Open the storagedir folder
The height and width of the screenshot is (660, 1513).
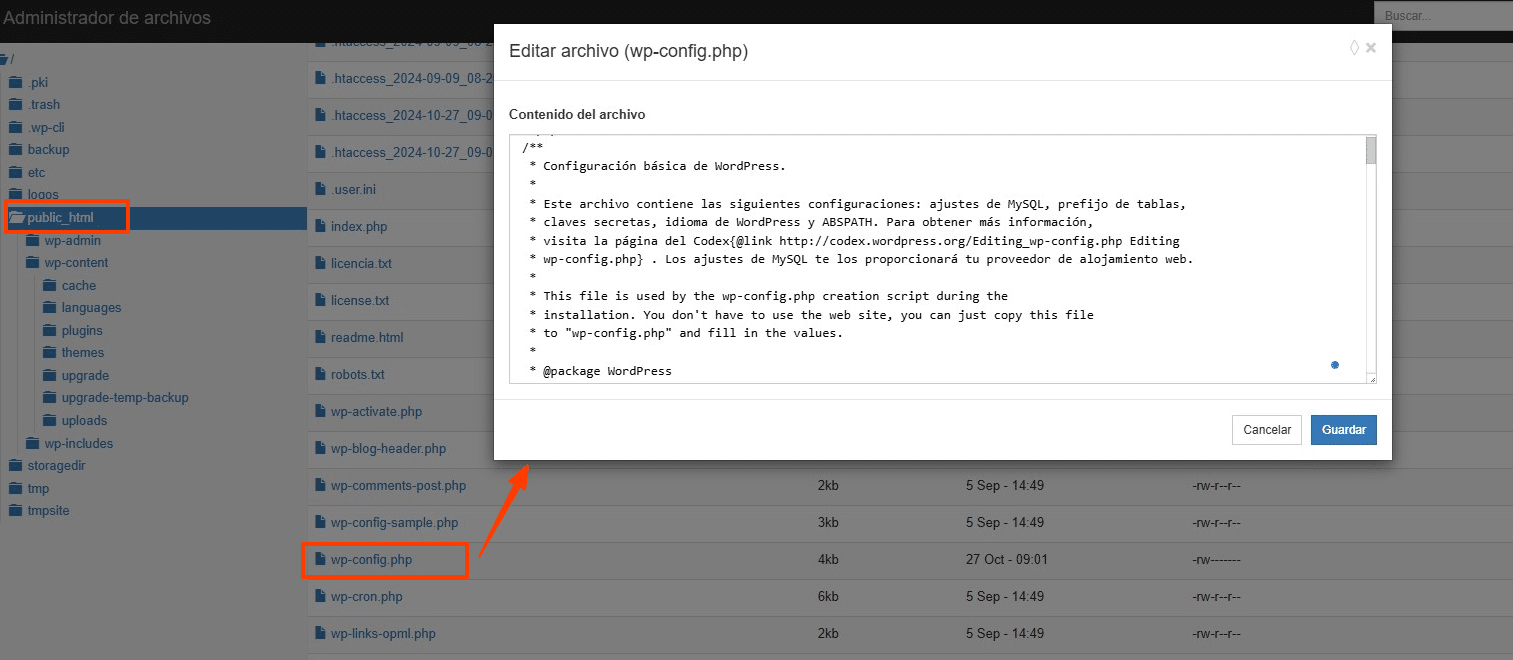tap(48, 466)
